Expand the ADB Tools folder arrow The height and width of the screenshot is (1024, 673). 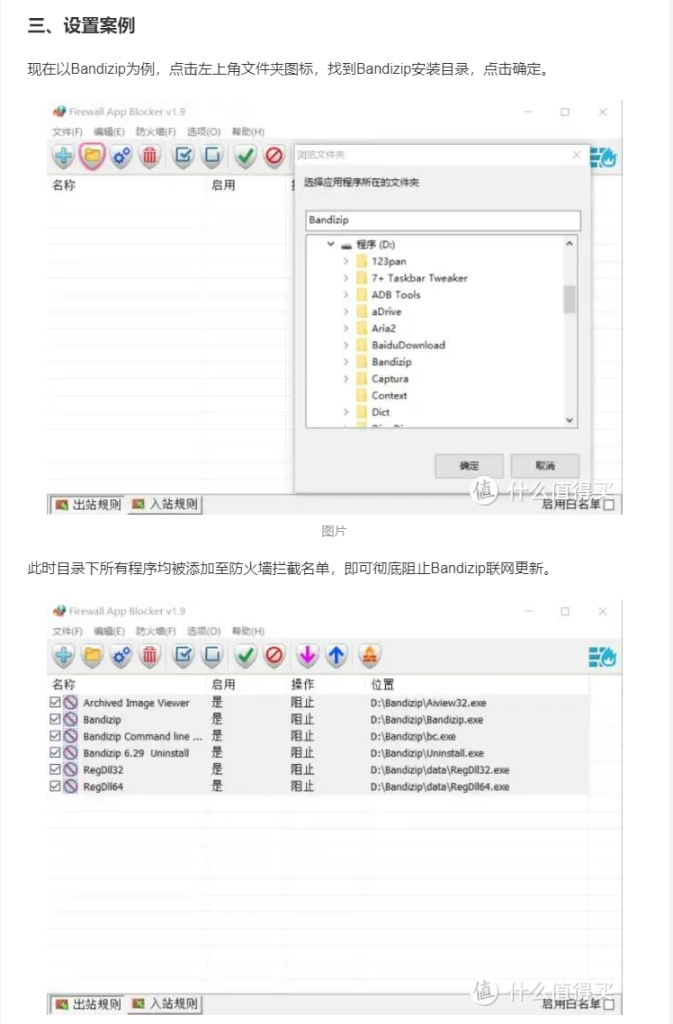pos(346,295)
